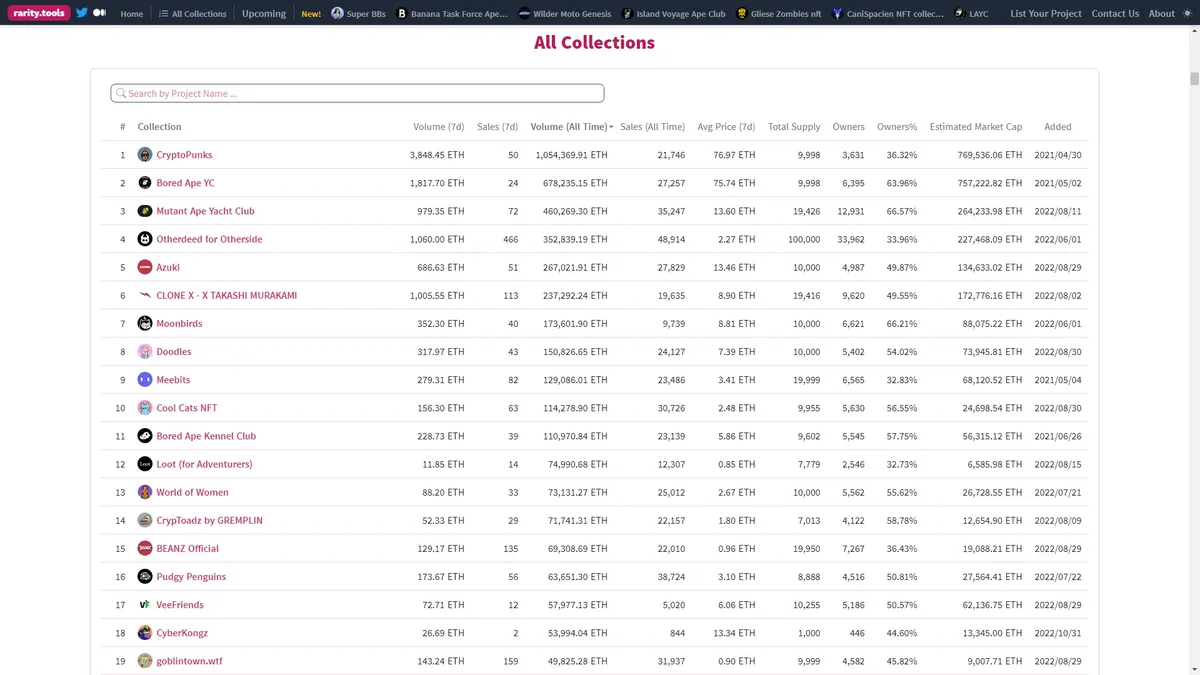Click the Otherdeed for Otherside avatar

click(145, 239)
